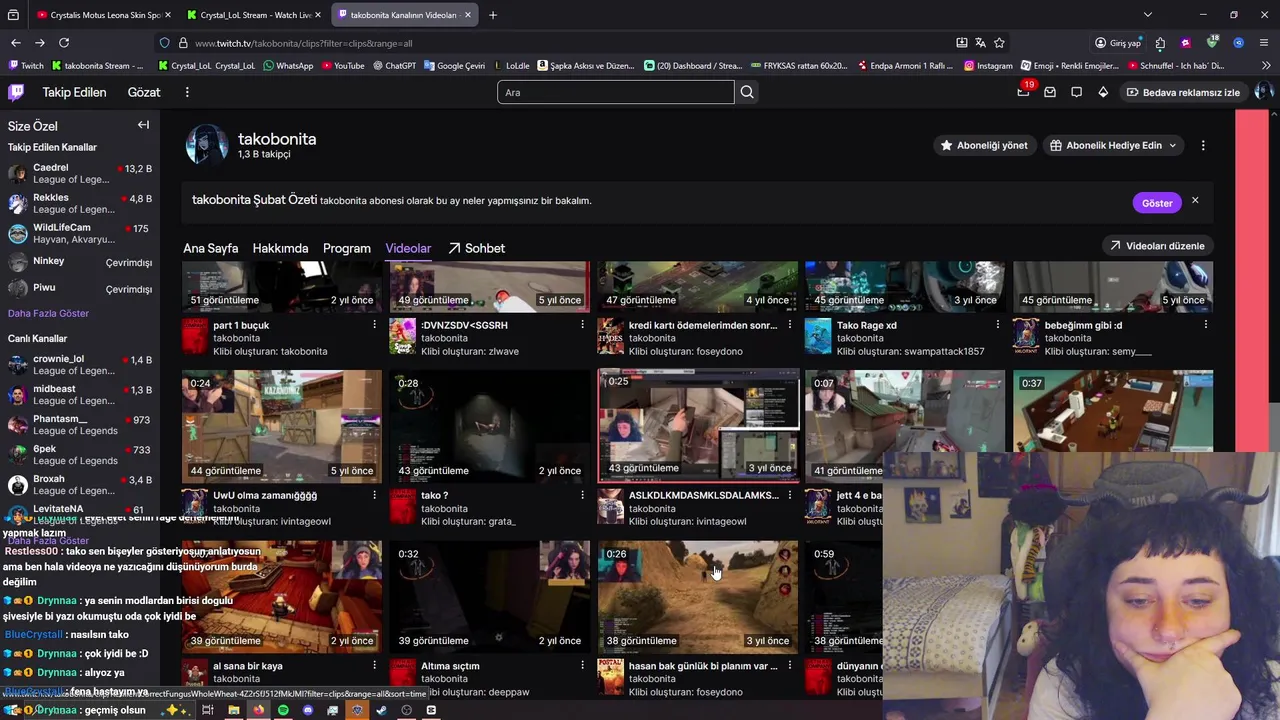
Task: Focus the Ara search input field
Action: 616,92
